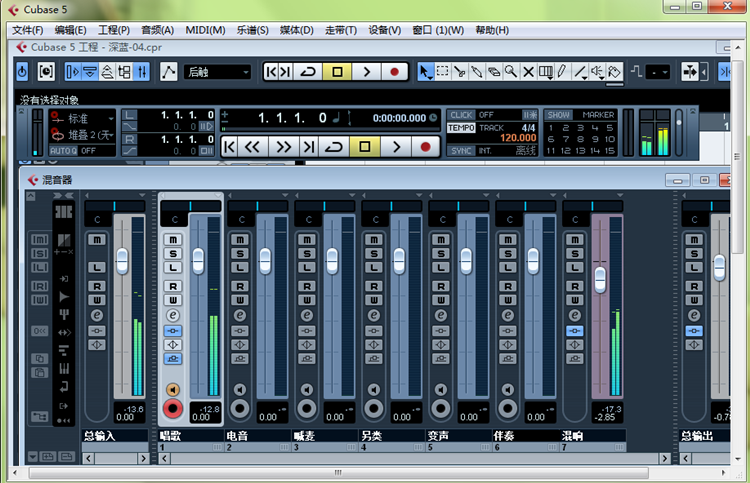
Task: Select the Range Selection tool
Action: [442, 72]
